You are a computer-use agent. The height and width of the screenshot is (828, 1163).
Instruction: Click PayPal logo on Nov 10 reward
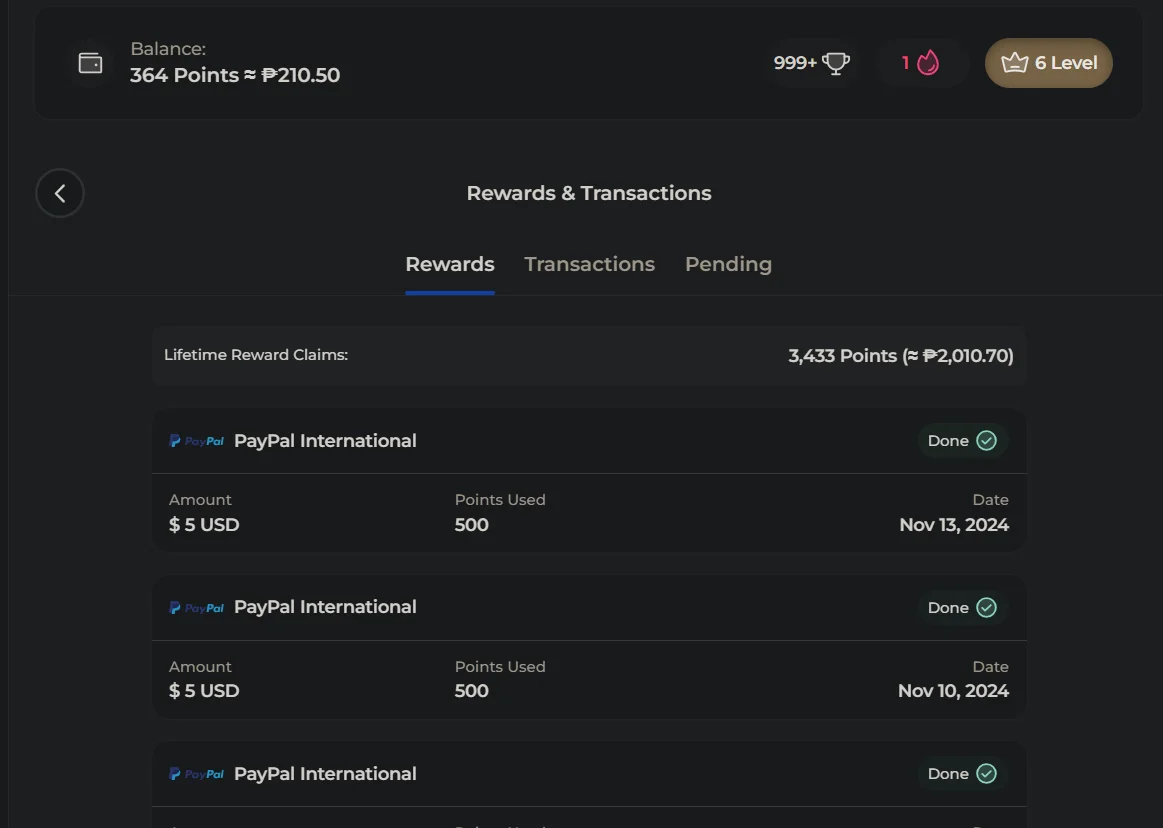tap(197, 608)
